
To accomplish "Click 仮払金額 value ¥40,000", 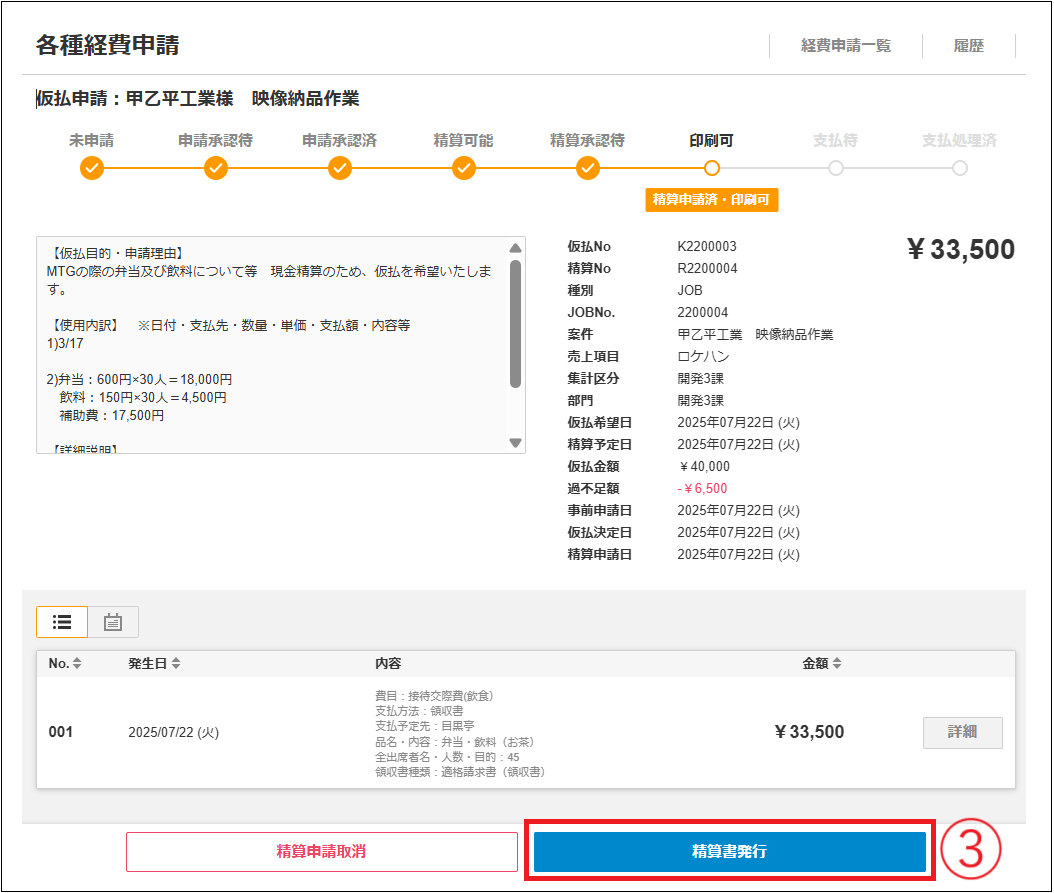I will pos(704,466).
